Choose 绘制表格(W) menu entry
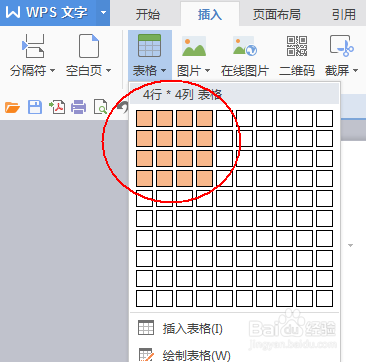The width and height of the screenshot is (366, 362). click(x=234, y=355)
